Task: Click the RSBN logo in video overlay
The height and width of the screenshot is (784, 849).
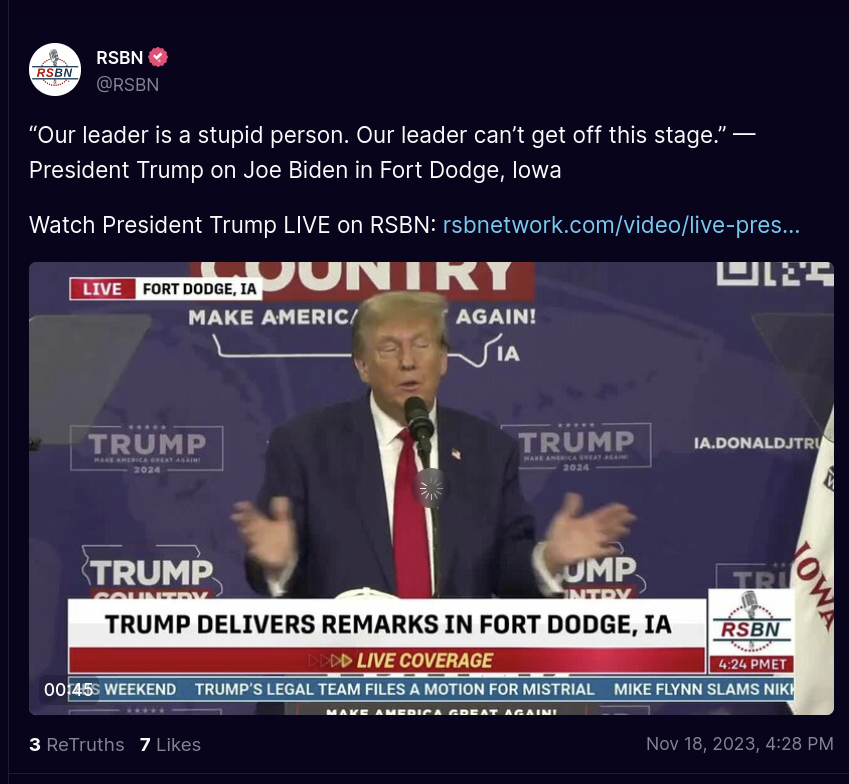Action: coord(750,623)
